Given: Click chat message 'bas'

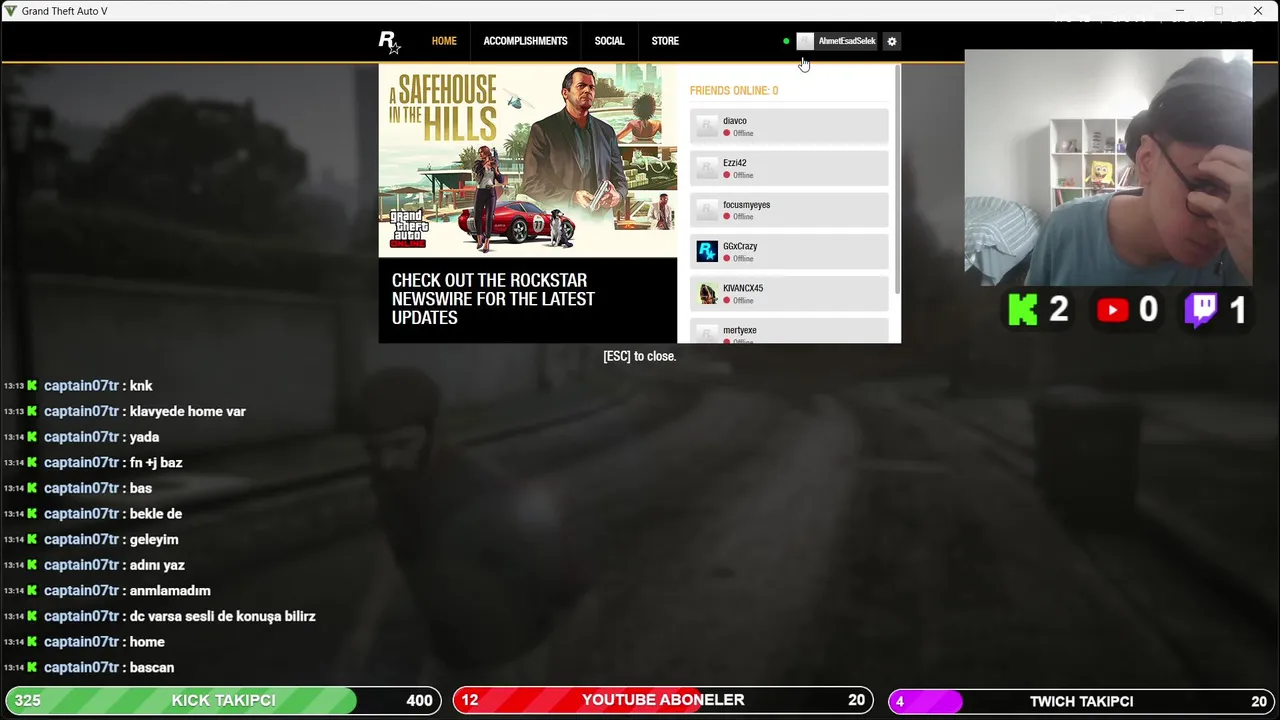Looking at the screenshot, I should click(140, 488).
